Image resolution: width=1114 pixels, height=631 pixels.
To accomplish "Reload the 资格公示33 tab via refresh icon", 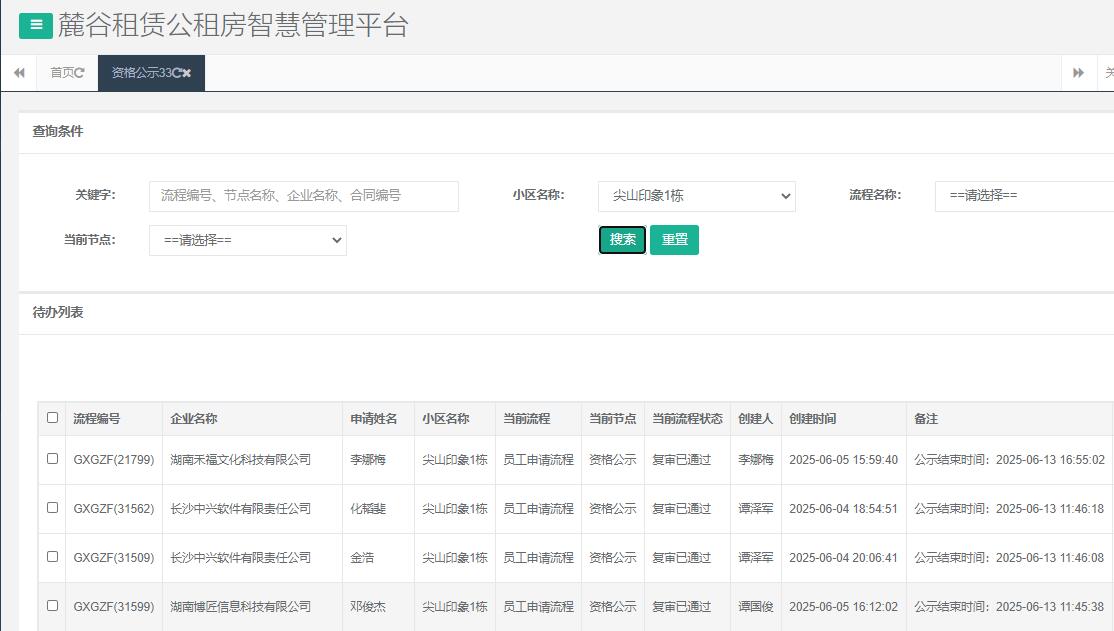I will (x=176, y=73).
